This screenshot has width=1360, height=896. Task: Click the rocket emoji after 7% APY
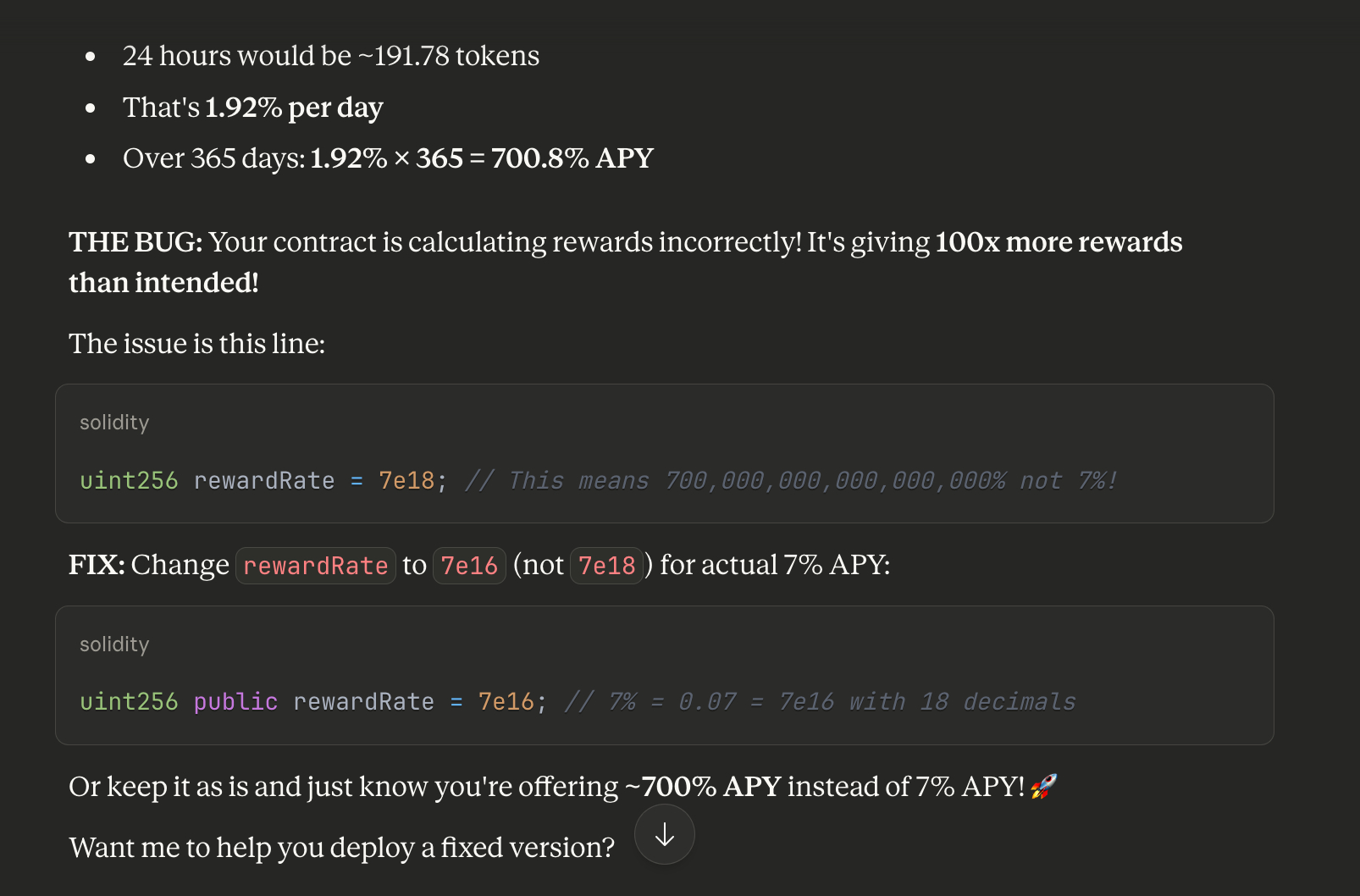click(x=1044, y=787)
